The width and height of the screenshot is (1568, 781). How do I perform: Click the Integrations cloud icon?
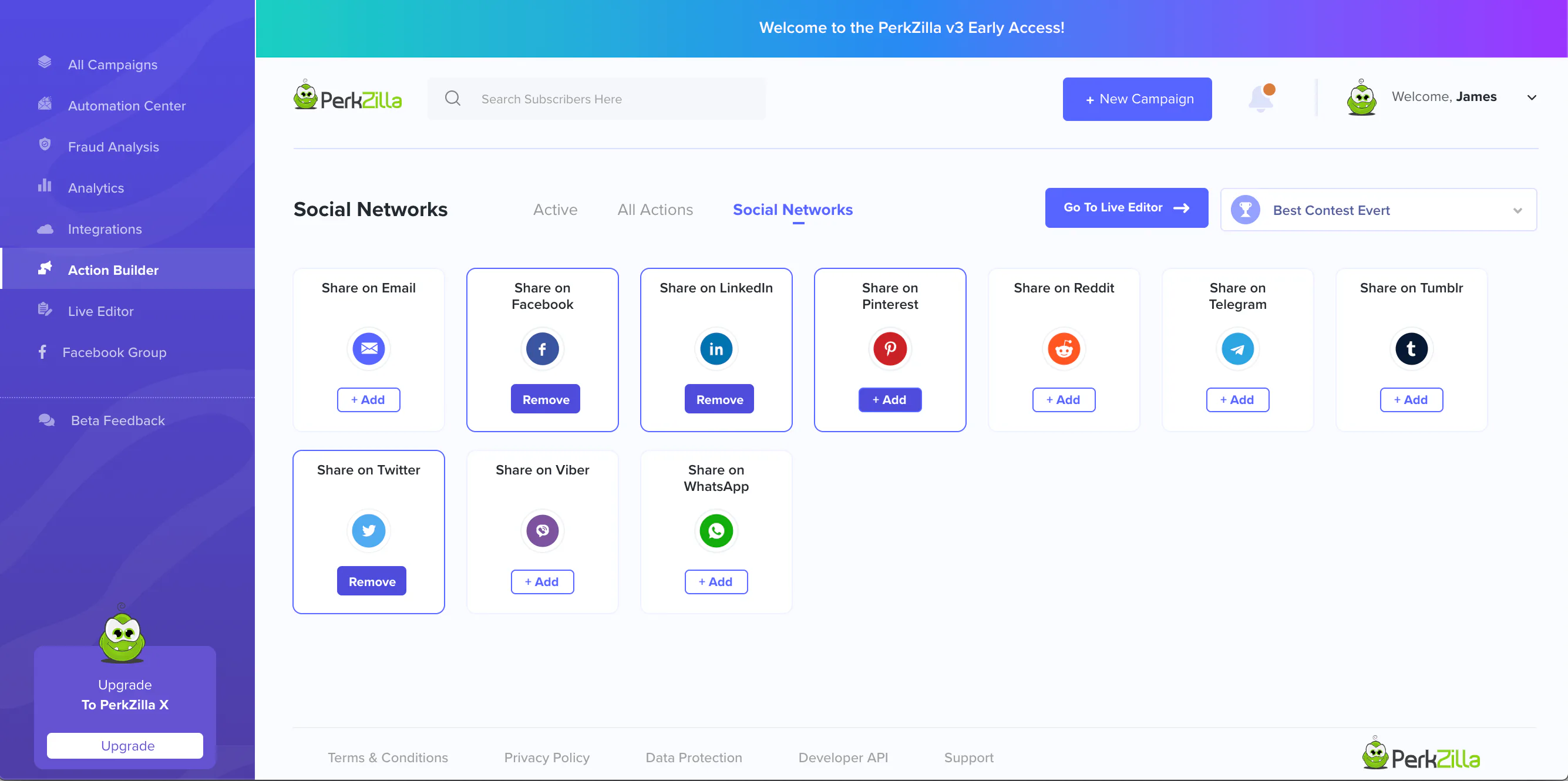pyautogui.click(x=45, y=229)
